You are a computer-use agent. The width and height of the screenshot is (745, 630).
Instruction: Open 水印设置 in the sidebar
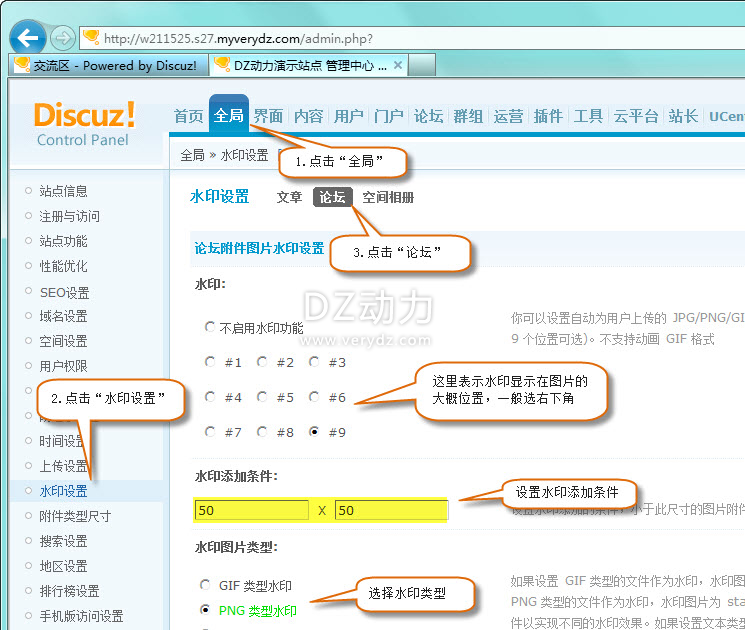63,491
